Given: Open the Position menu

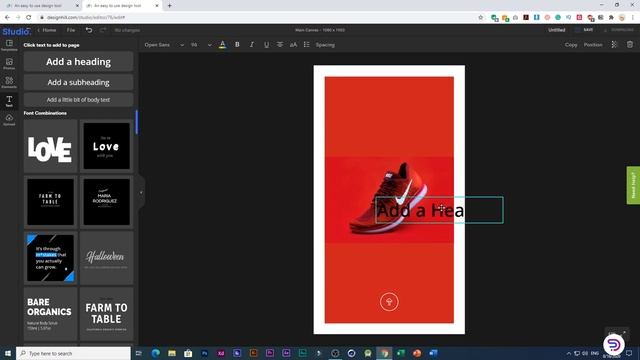Looking at the screenshot, I should click(x=593, y=45).
